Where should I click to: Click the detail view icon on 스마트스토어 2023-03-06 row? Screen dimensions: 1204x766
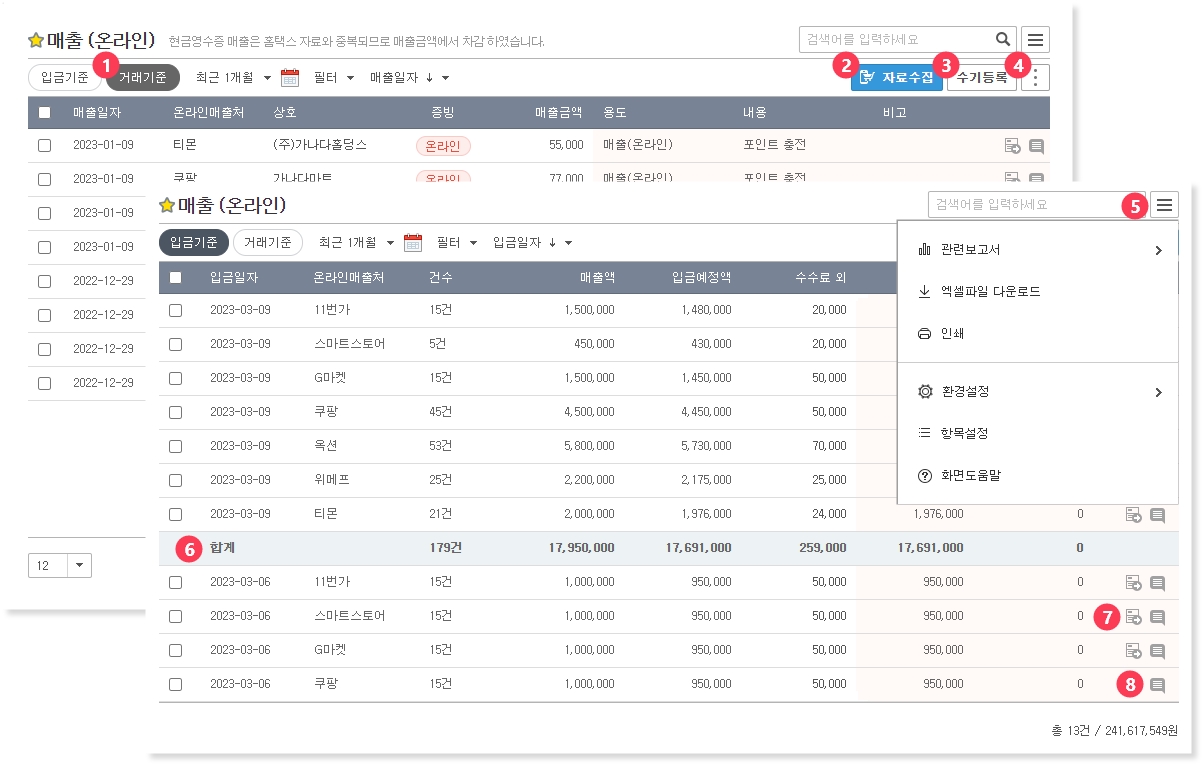point(1134,617)
